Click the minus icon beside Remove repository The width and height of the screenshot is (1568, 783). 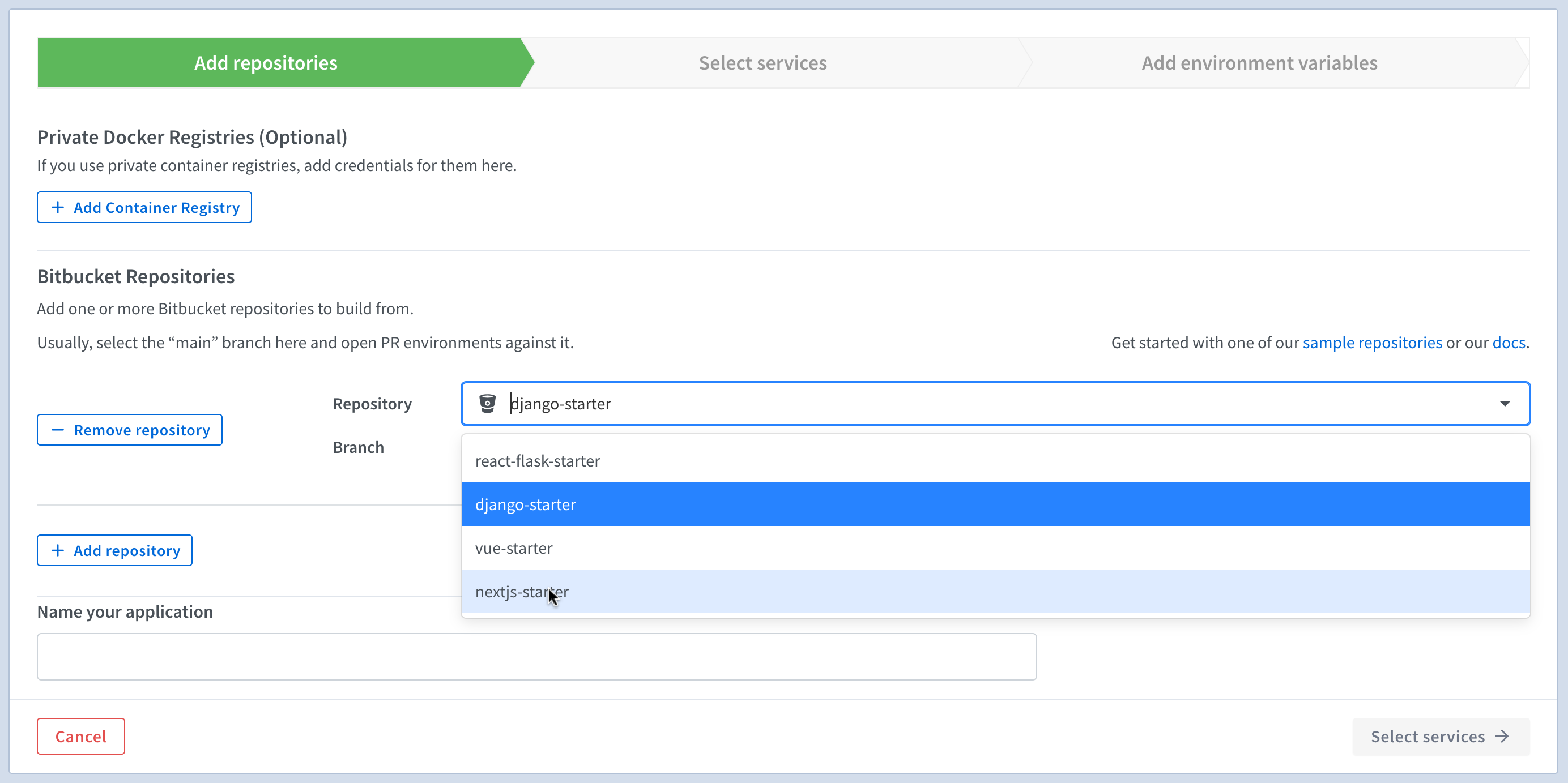[x=58, y=430]
